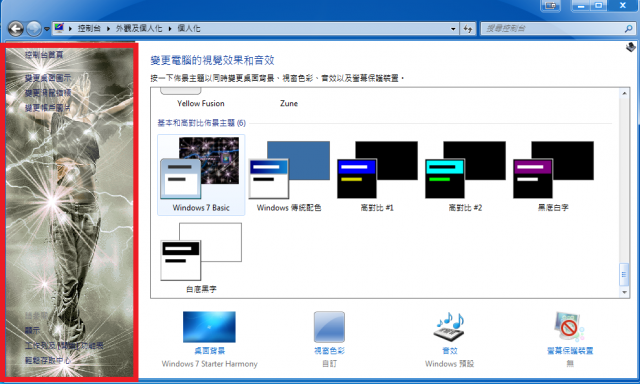Open 變更桌面圖示 link

(x=48, y=78)
